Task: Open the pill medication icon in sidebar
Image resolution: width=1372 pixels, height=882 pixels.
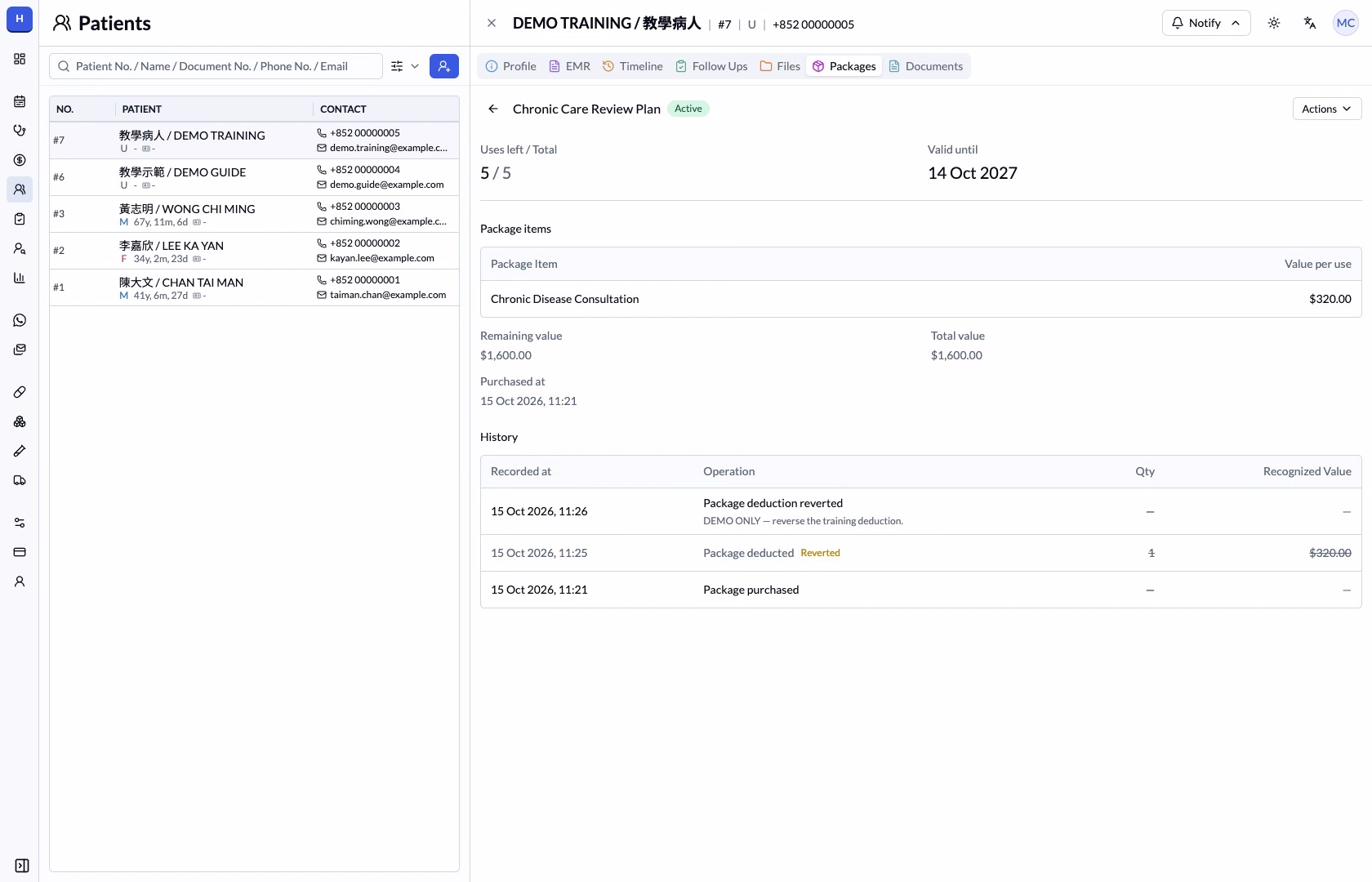Action: coord(20,392)
